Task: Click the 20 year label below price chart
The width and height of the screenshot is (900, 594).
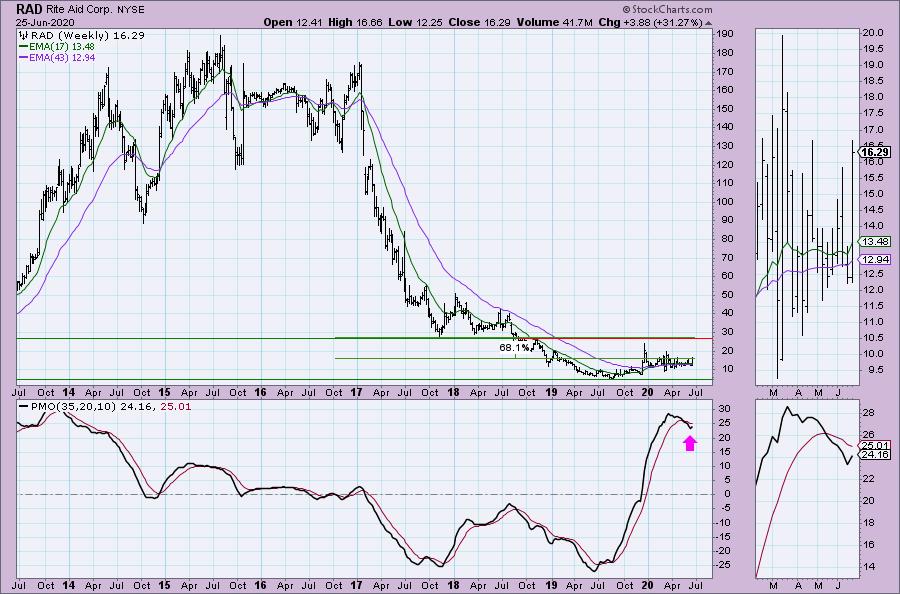Action: (647, 393)
